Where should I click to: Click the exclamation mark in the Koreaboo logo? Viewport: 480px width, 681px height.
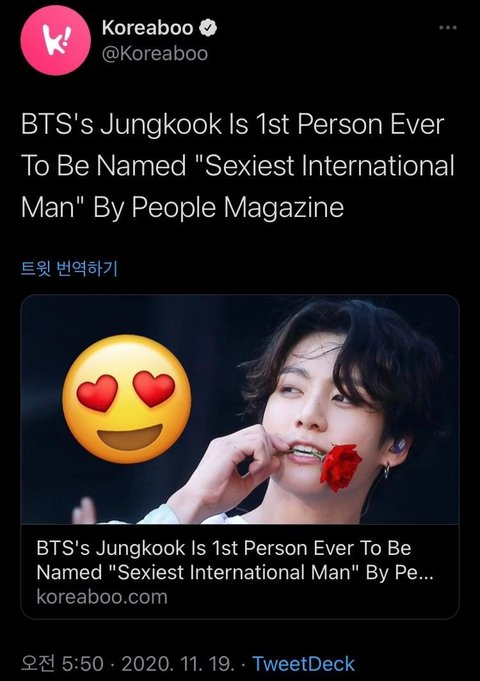point(66,37)
